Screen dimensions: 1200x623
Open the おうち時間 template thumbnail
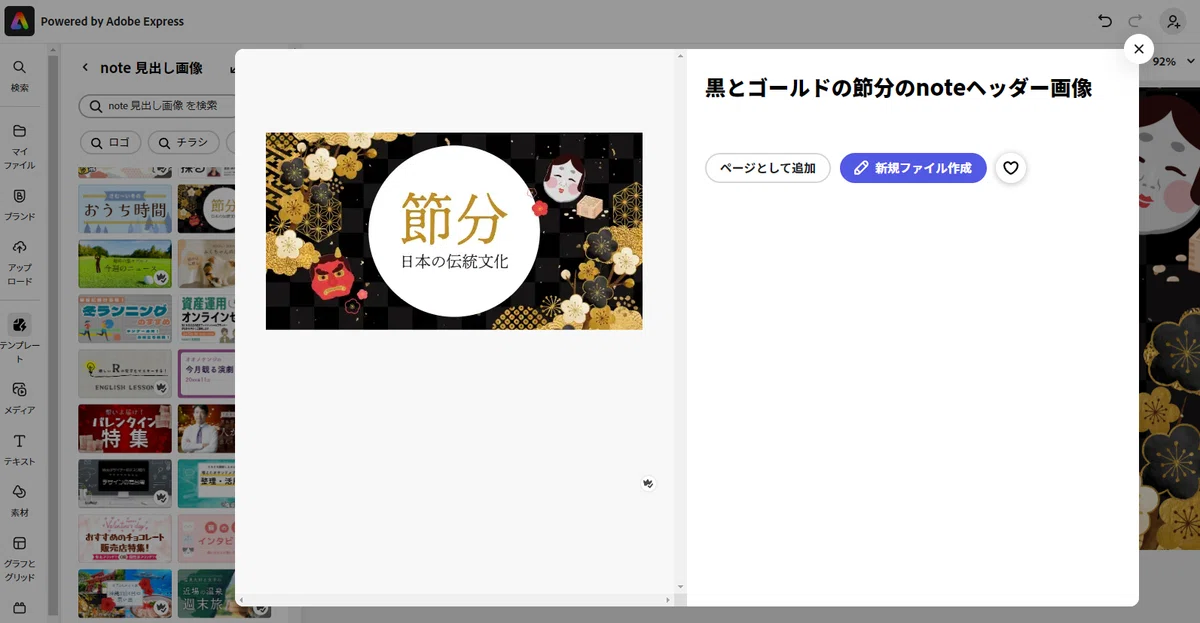coord(125,208)
